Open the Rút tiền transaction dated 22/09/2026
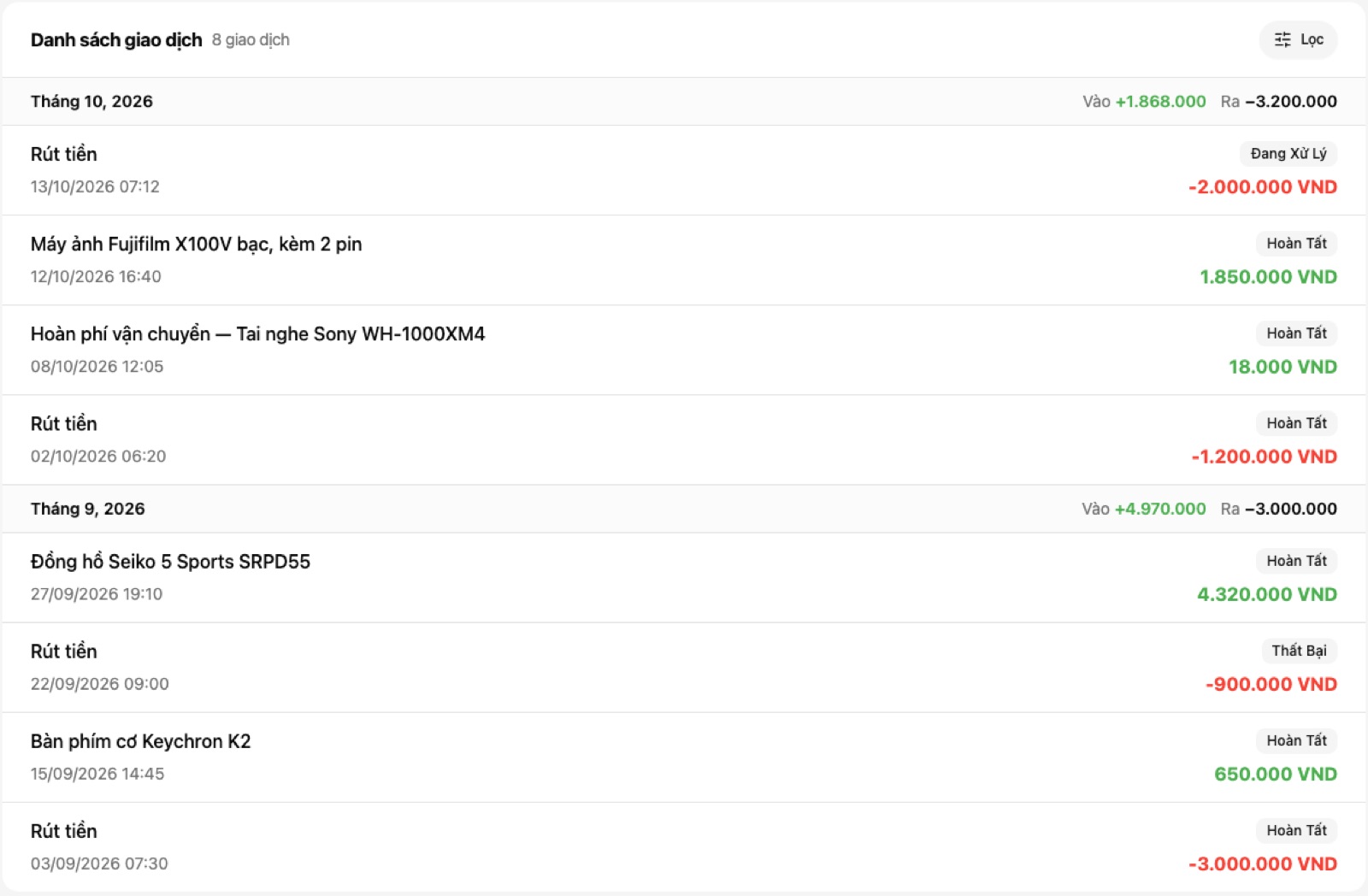Image resolution: width=1368 pixels, height=896 pixels. pyautogui.click(x=684, y=667)
